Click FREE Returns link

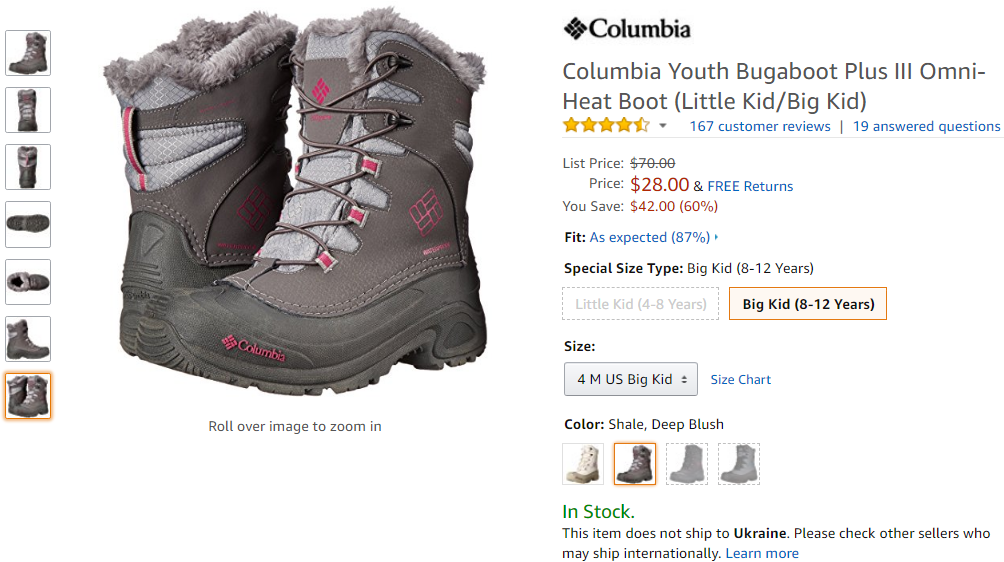pos(750,186)
